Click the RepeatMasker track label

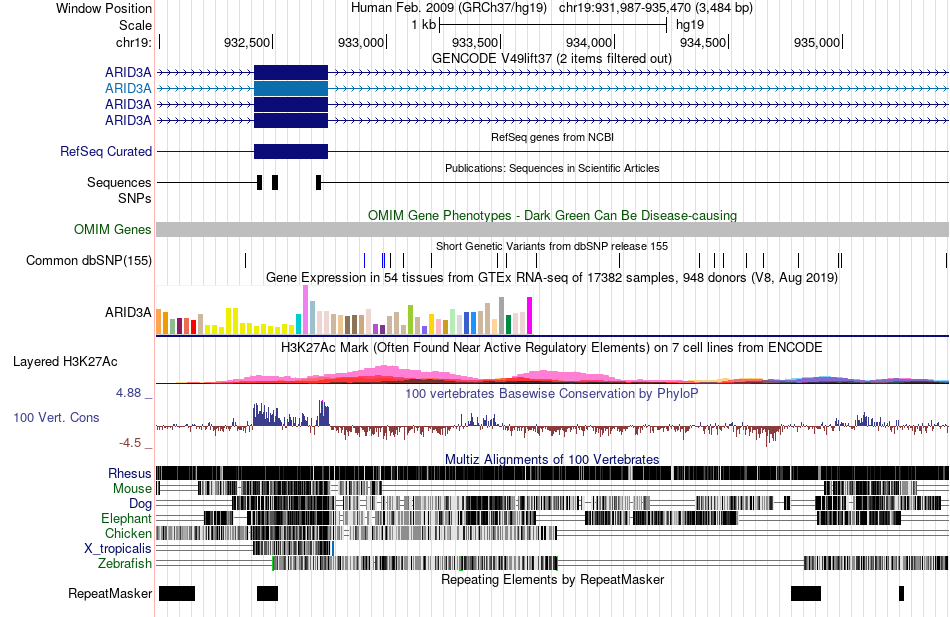110,593
